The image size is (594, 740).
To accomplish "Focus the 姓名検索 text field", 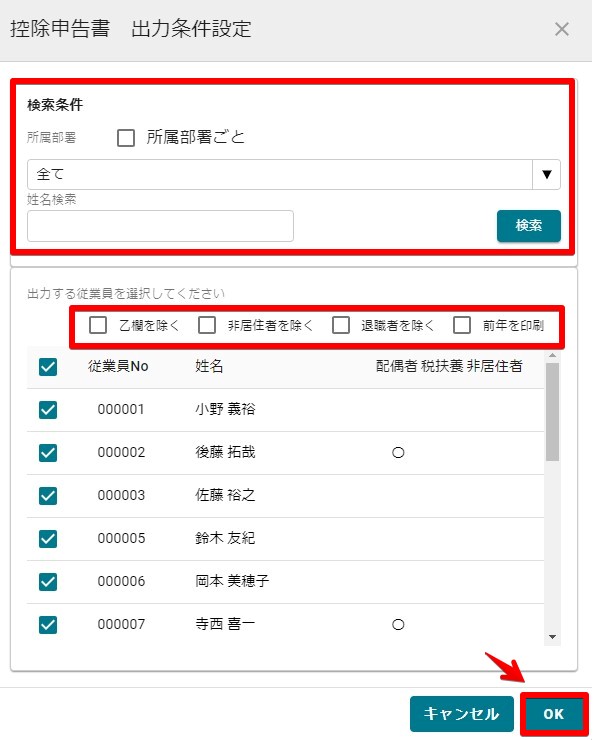I will (x=160, y=226).
